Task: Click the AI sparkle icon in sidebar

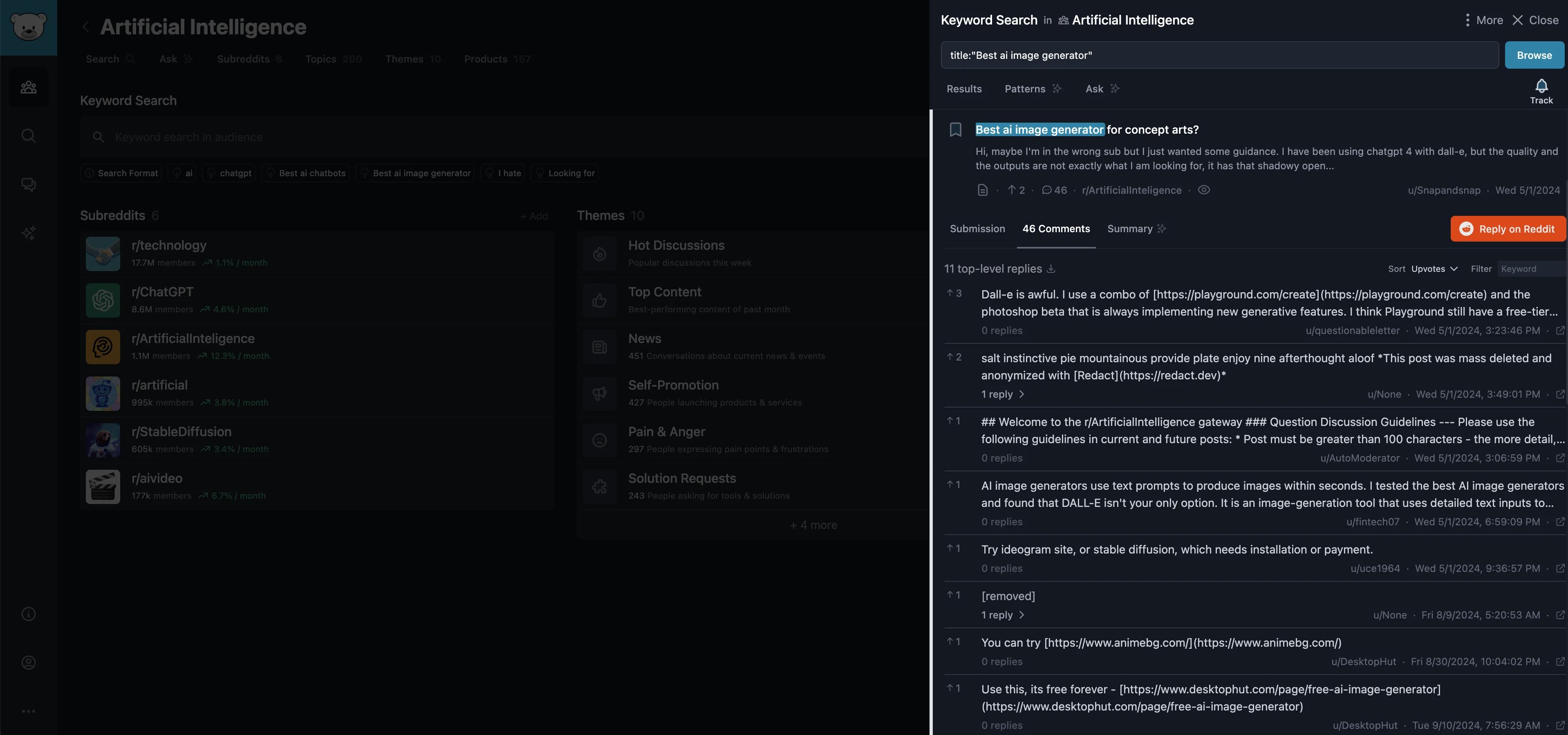Action: pyautogui.click(x=28, y=233)
